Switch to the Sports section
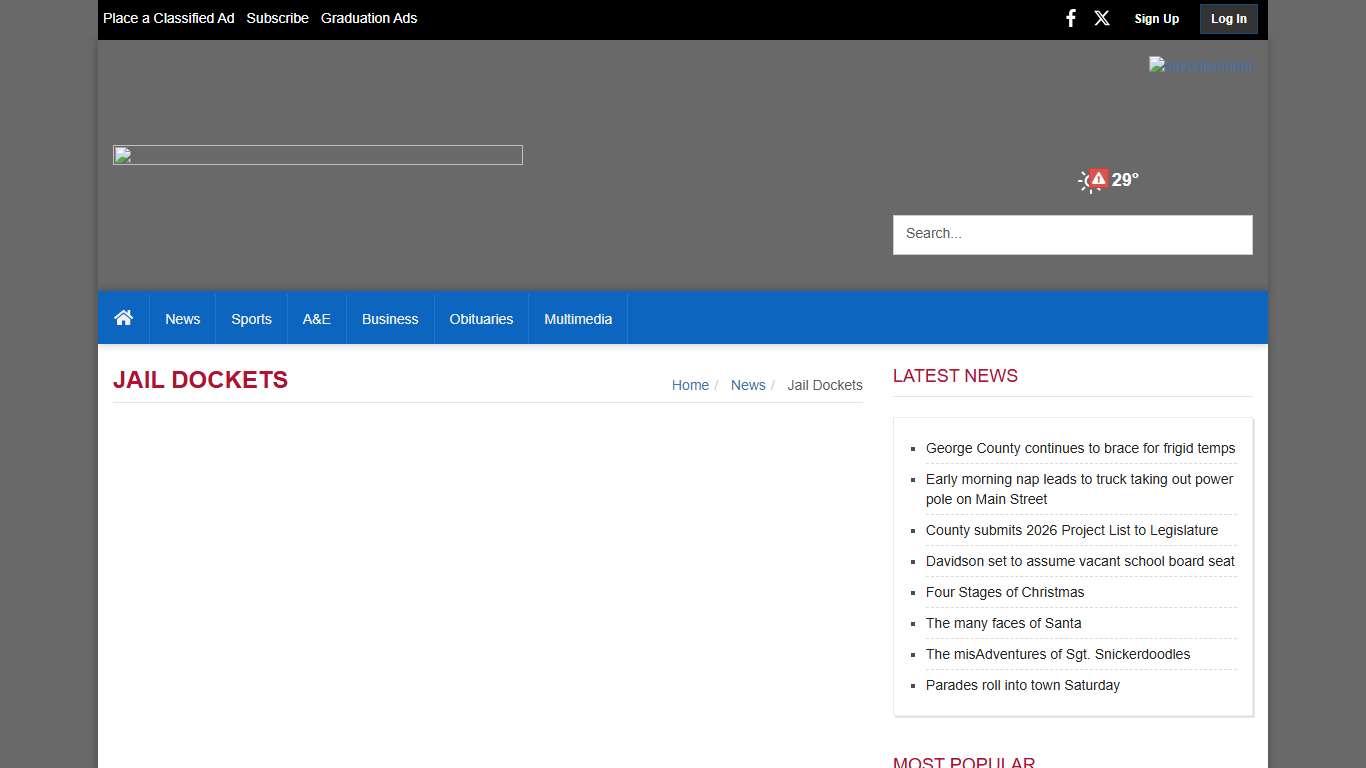1366x768 pixels. (251, 318)
